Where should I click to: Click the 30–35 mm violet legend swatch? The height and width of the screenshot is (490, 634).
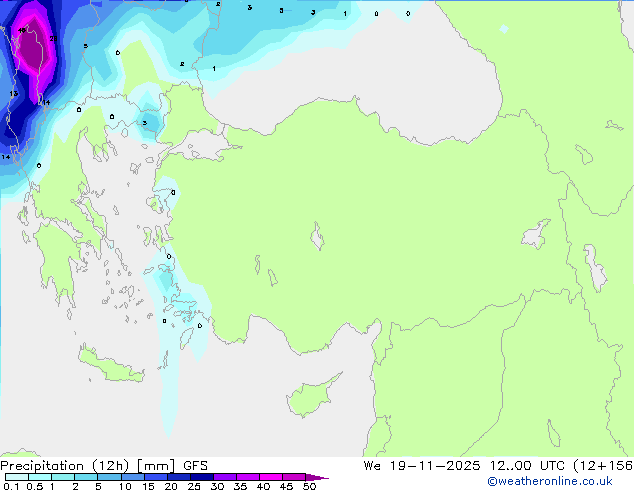click(225, 477)
